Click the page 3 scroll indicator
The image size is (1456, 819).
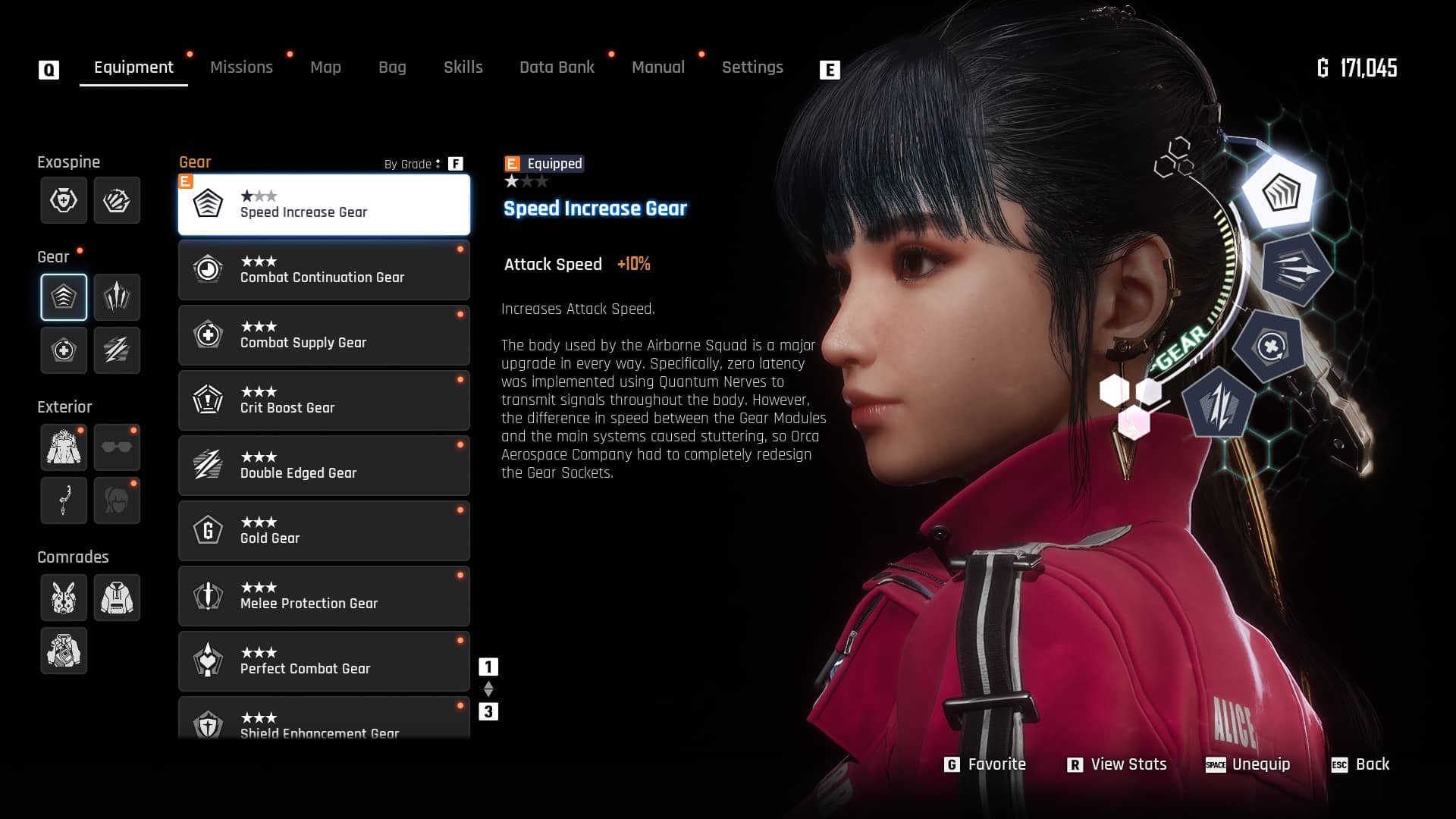point(488,711)
